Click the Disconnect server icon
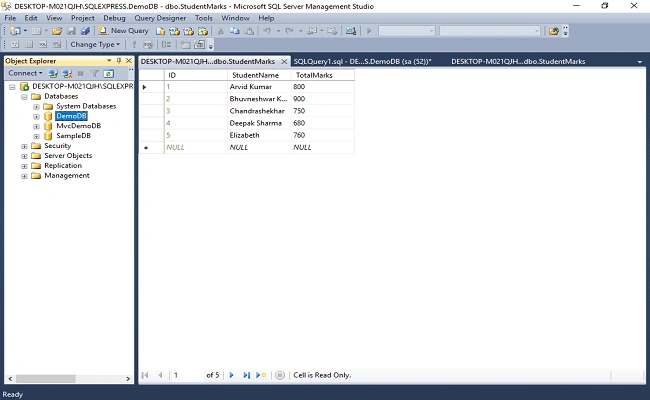This screenshot has height=400, width=650. coord(67,73)
